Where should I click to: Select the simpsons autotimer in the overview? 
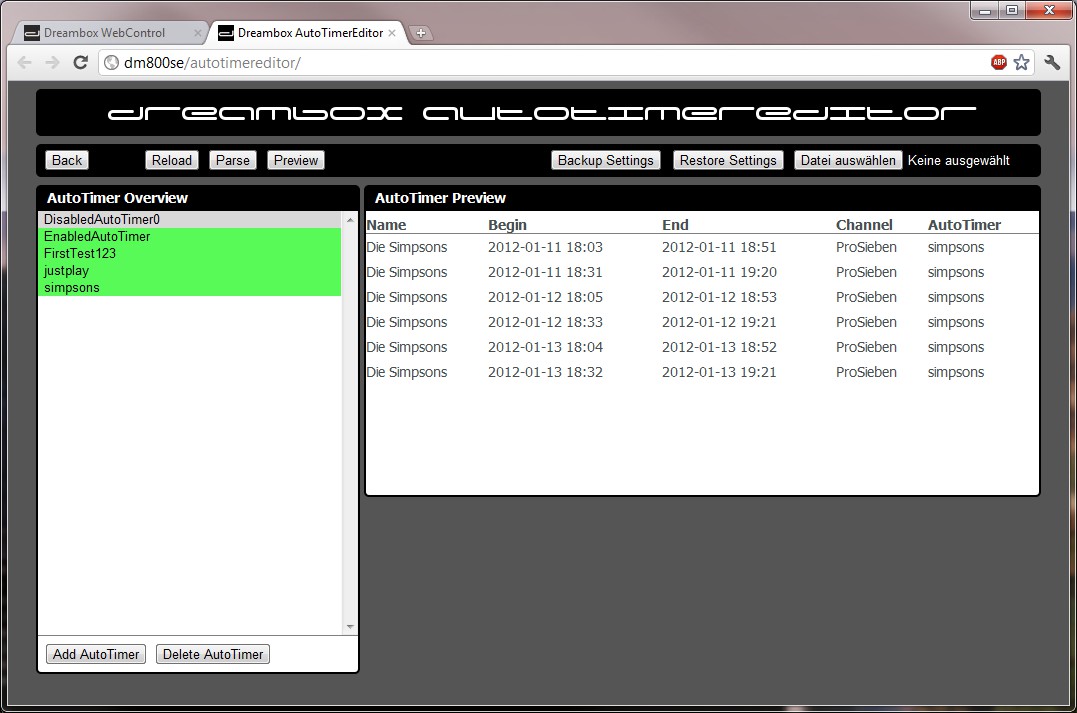tap(190, 288)
